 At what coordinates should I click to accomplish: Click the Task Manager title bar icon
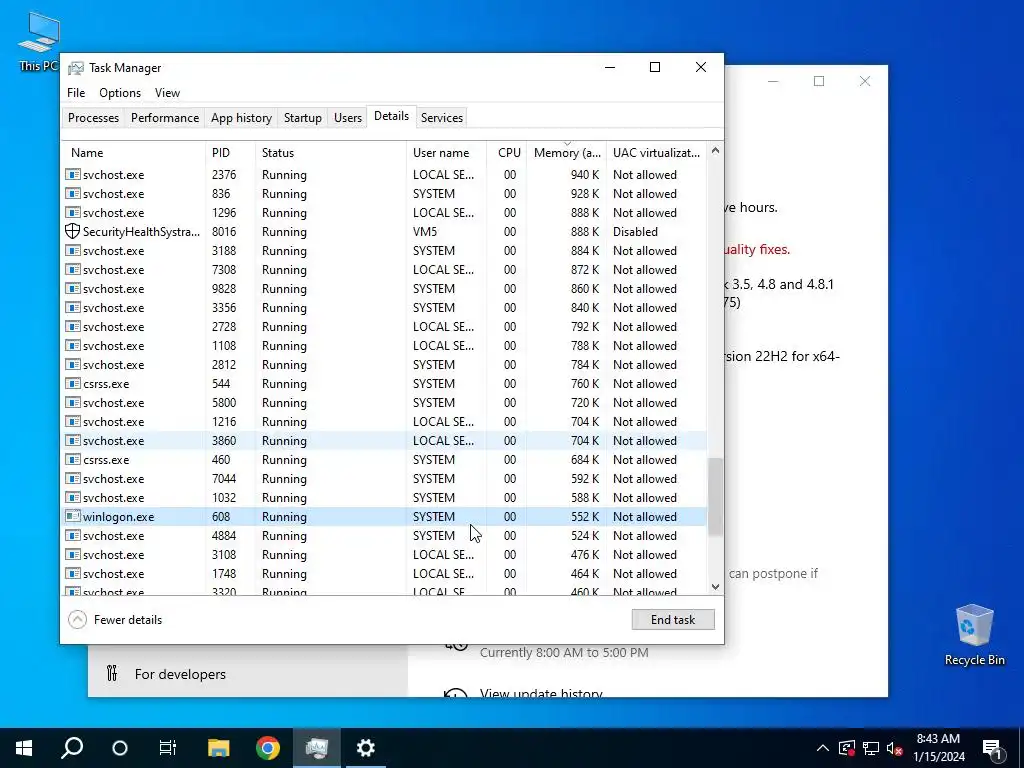(x=76, y=68)
